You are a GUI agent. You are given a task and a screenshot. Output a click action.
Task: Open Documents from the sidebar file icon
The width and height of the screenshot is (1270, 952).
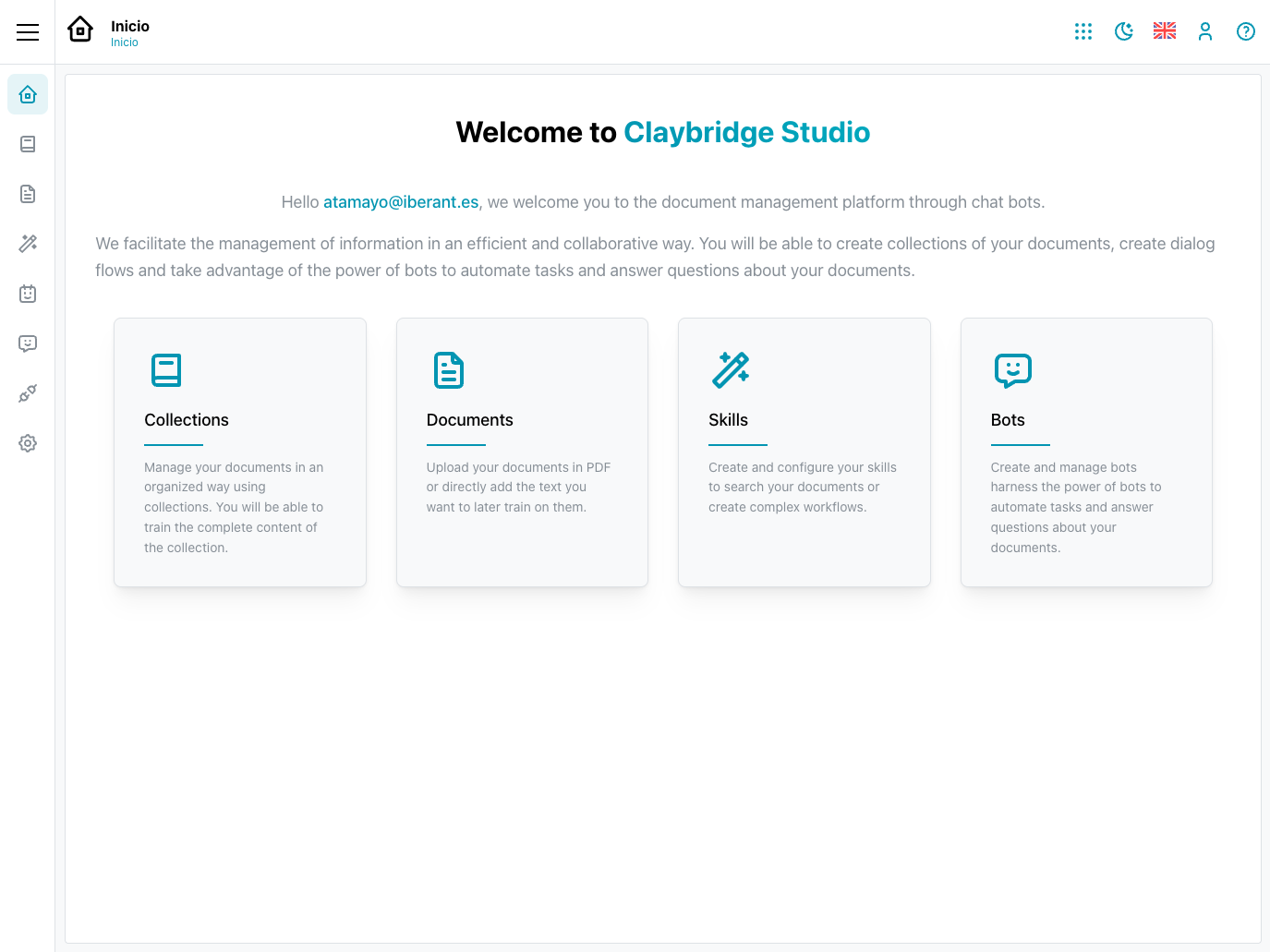[28, 194]
